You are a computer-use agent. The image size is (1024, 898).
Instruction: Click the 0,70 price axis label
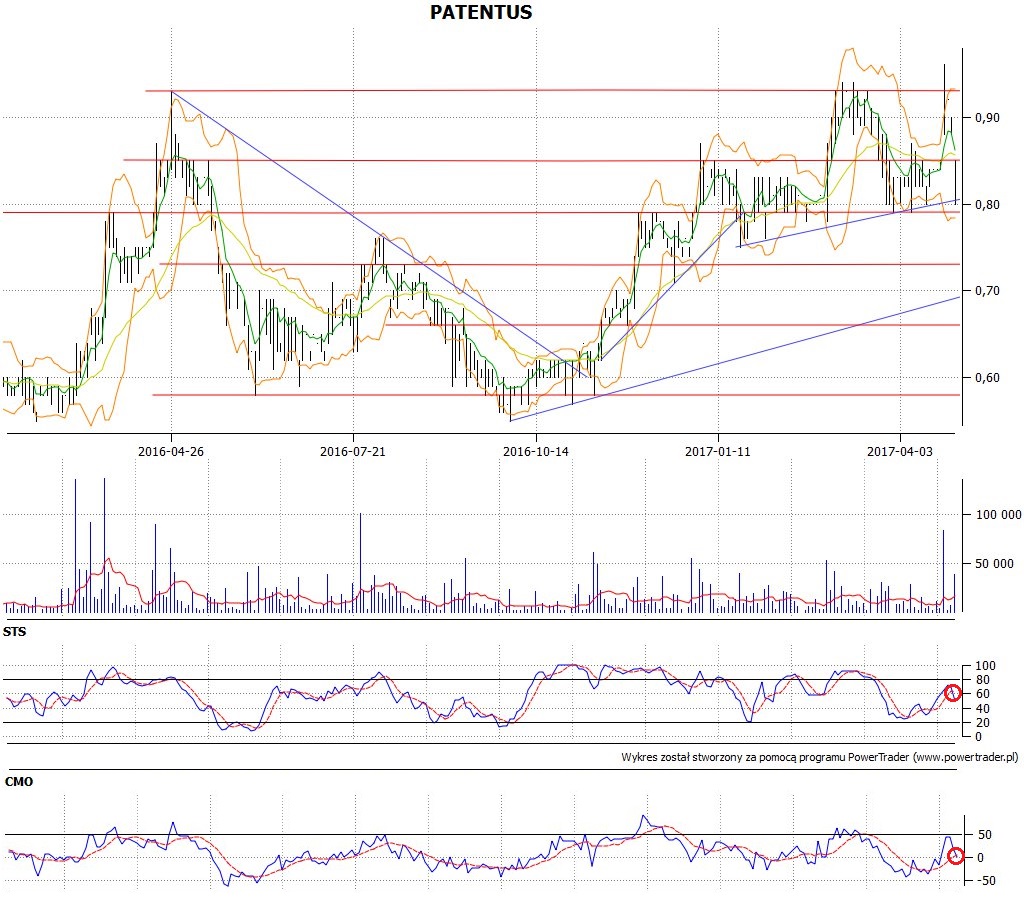tap(987, 291)
